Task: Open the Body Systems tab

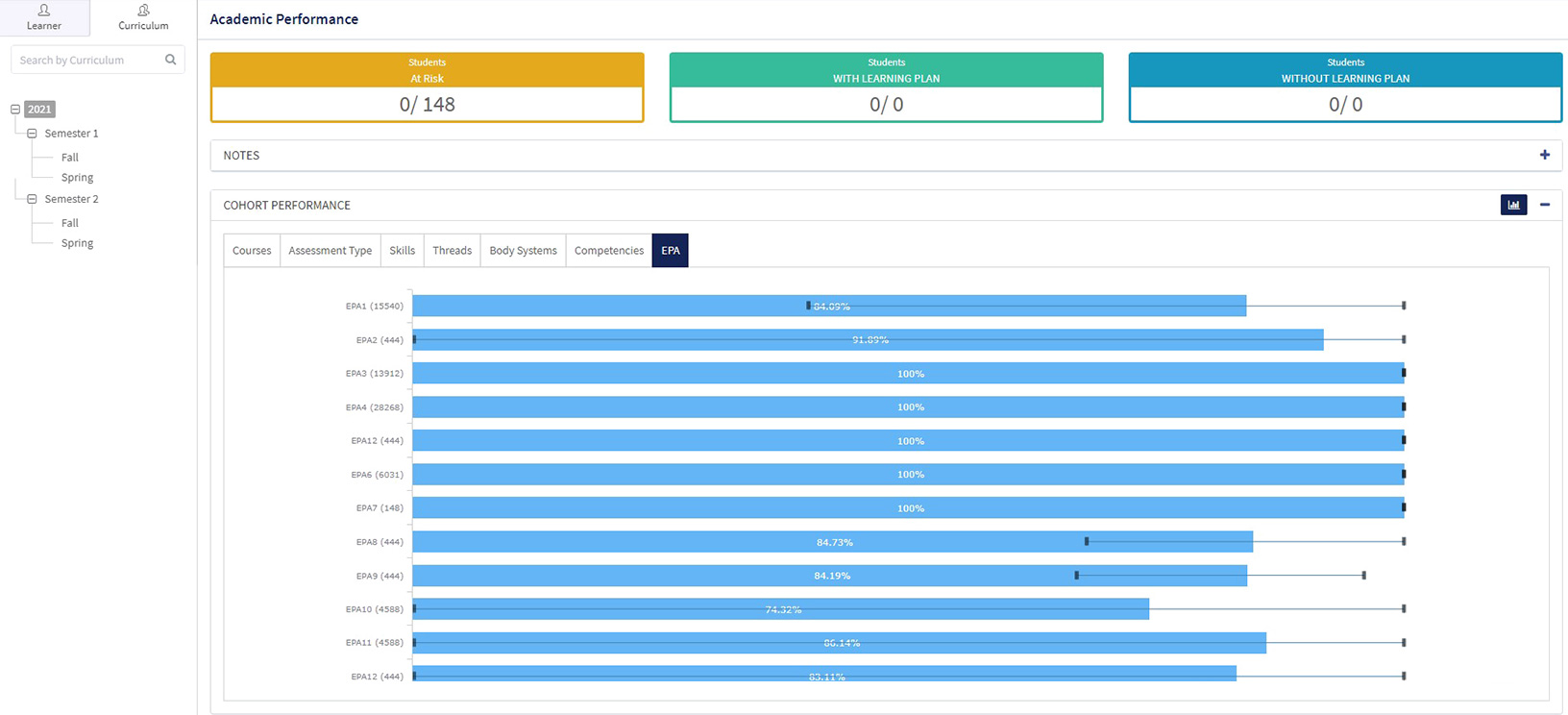Action: click(x=523, y=251)
